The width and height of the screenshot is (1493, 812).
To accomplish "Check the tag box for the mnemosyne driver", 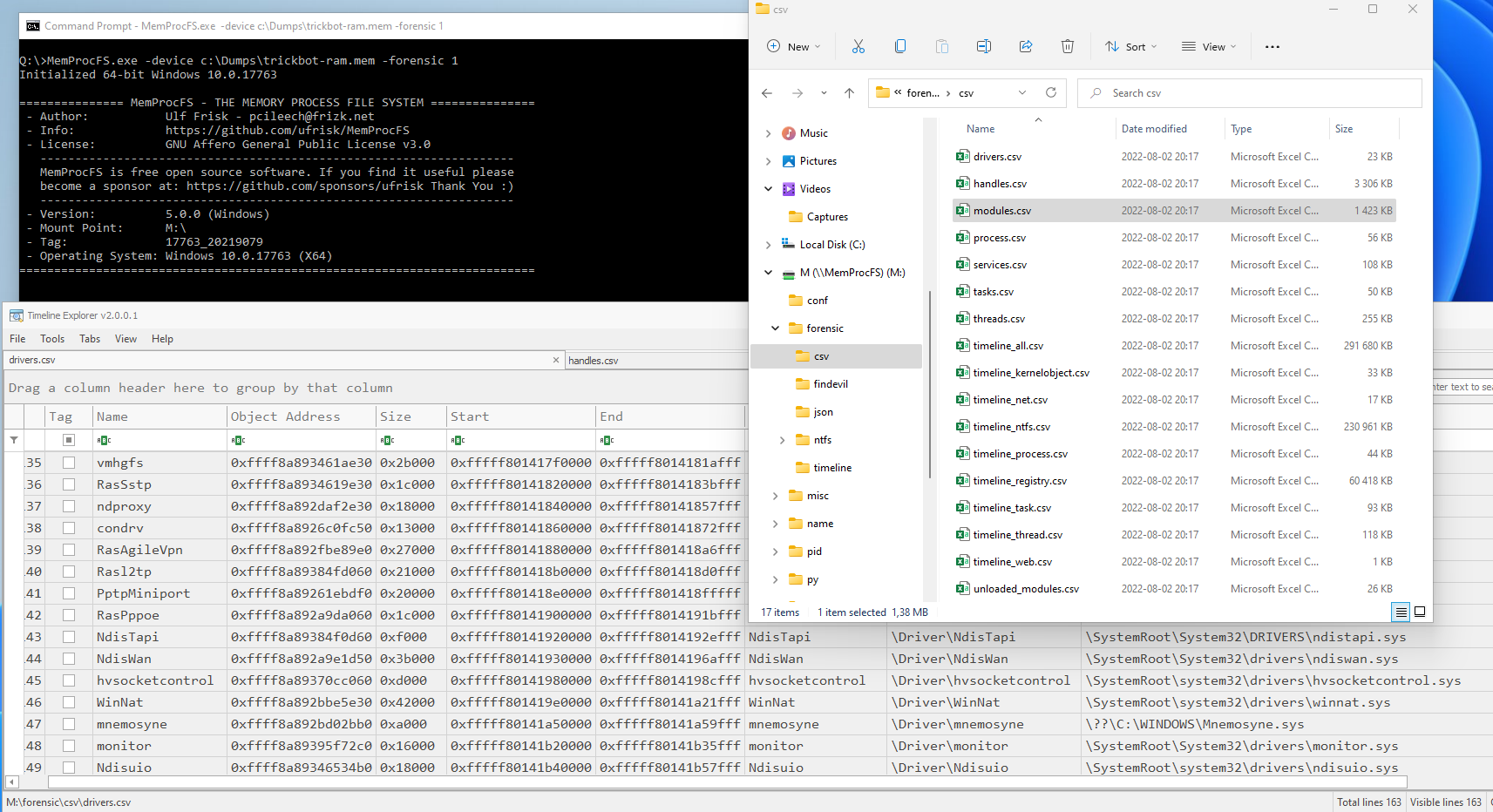I will pyautogui.click(x=69, y=724).
